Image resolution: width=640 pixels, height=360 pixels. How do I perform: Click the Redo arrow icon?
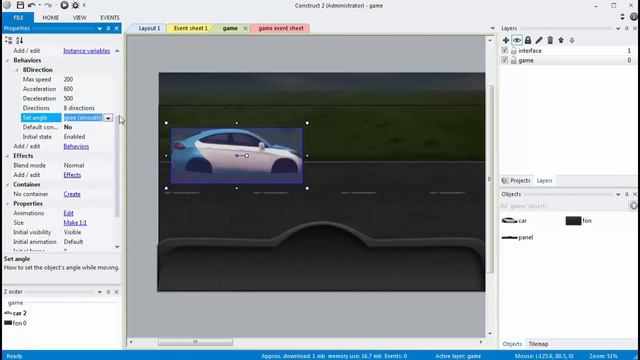click(48, 5)
